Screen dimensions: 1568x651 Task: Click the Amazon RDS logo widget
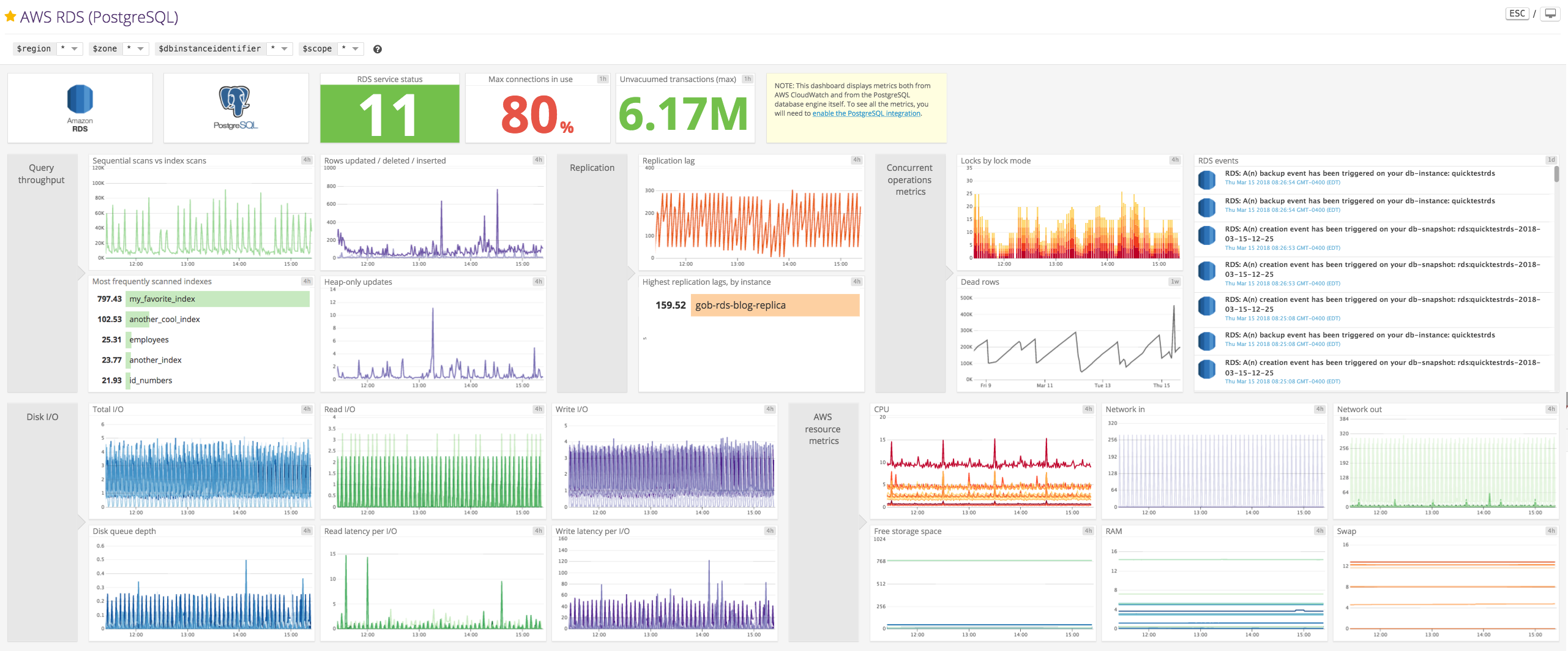[80, 107]
